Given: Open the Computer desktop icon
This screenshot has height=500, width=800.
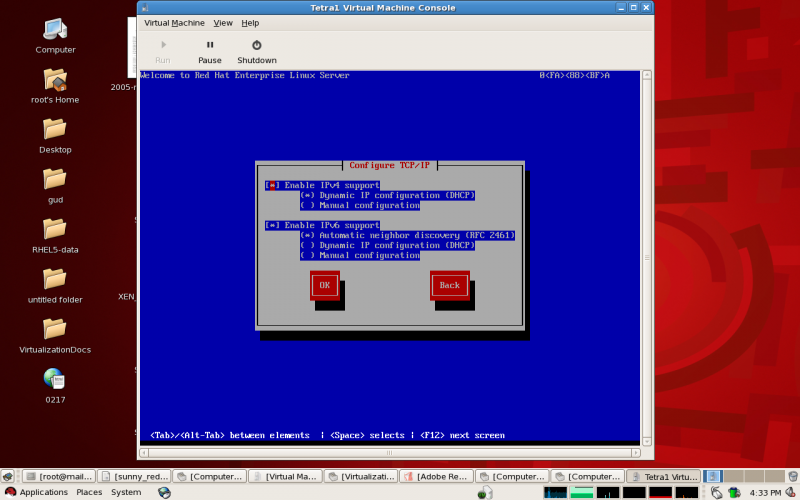Looking at the screenshot, I should [55, 29].
